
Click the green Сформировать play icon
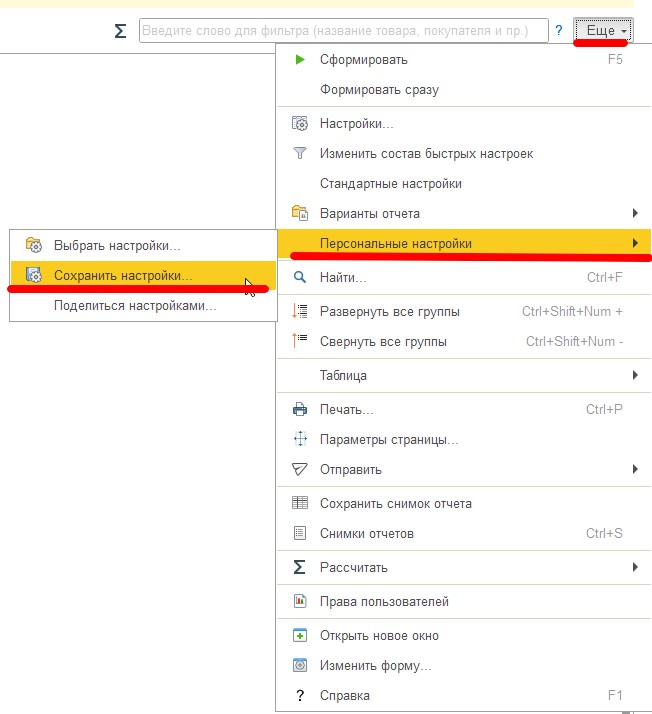[299, 60]
